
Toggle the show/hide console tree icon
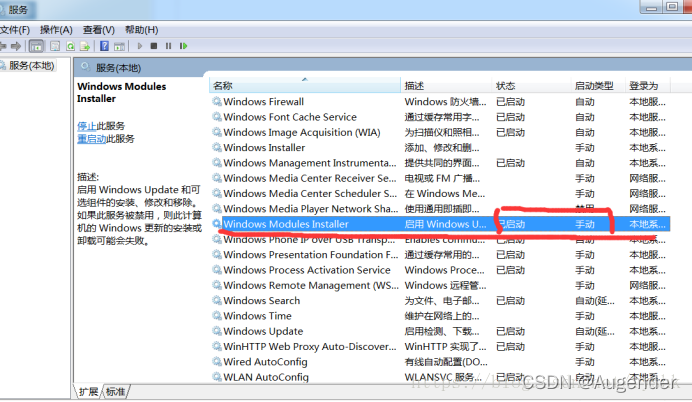36,46
